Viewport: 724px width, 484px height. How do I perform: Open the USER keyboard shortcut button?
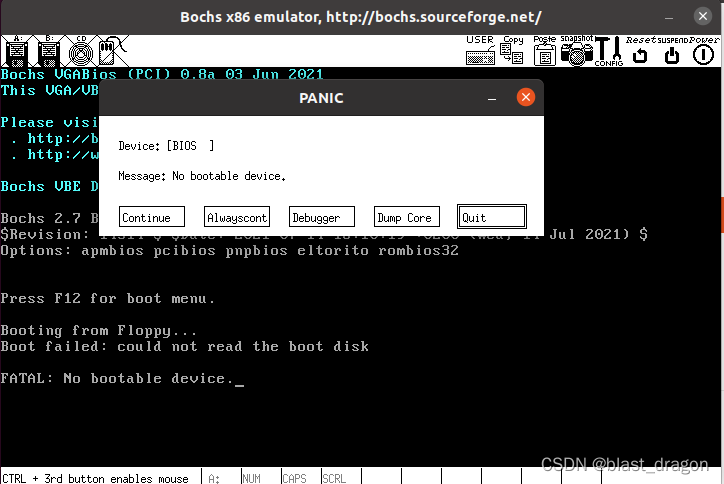coord(480,51)
